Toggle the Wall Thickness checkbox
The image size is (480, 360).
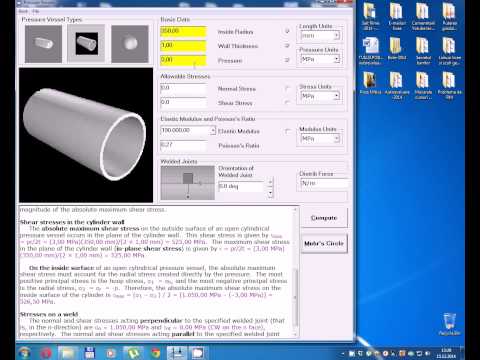coord(287,46)
